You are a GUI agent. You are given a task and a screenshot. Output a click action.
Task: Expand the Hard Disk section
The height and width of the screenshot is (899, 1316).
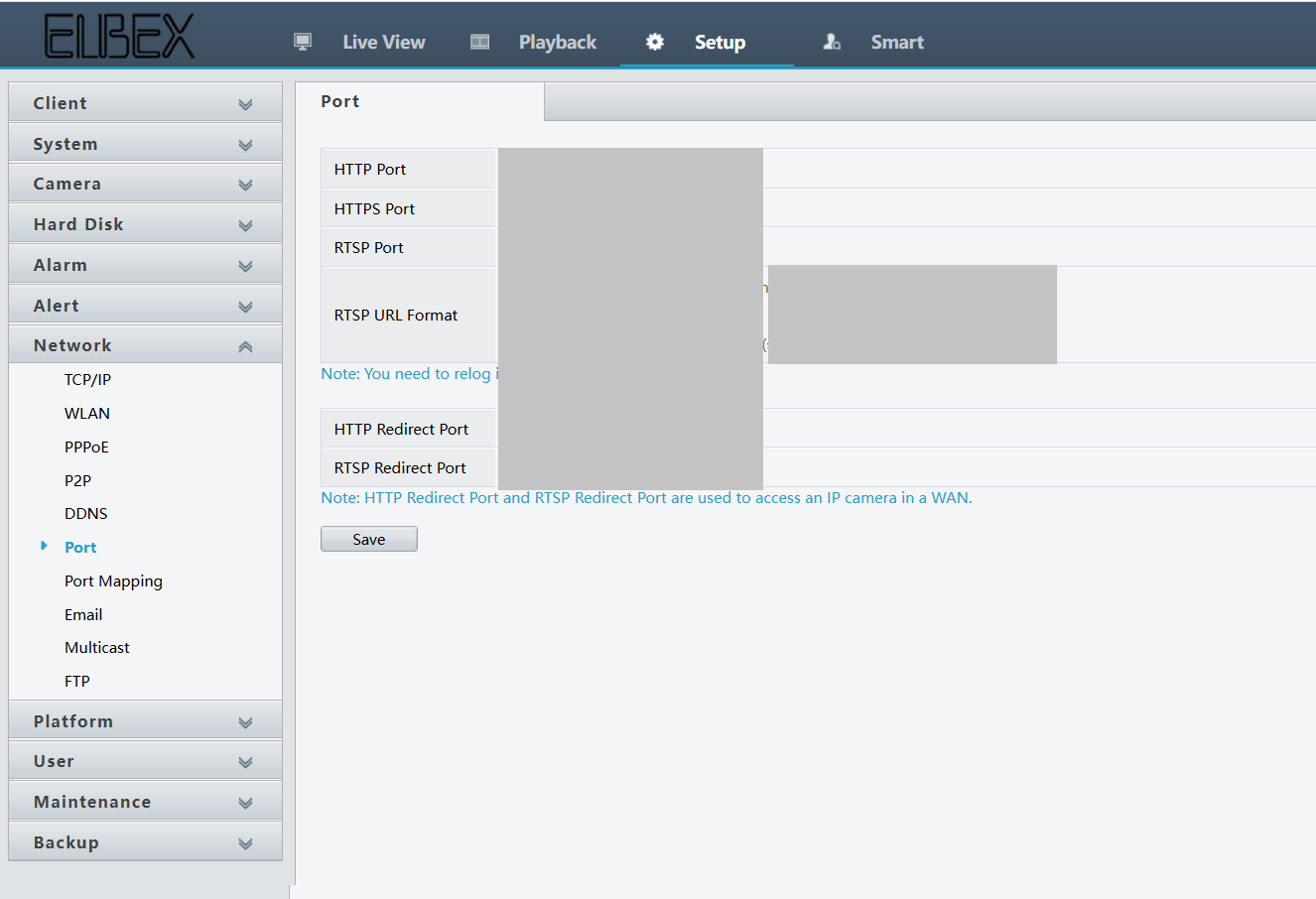point(145,223)
